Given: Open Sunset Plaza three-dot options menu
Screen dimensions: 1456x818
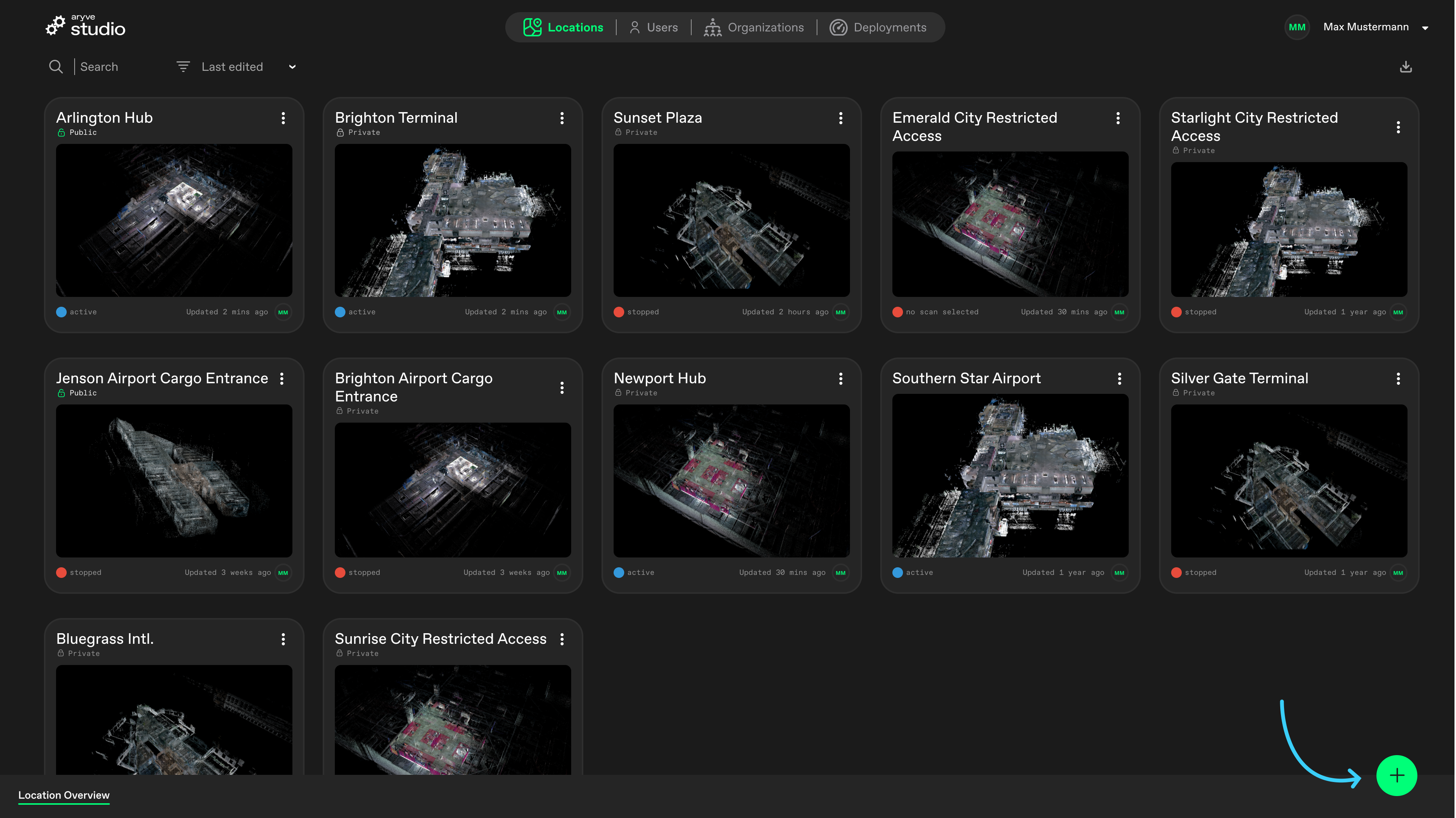Looking at the screenshot, I should click(x=840, y=118).
